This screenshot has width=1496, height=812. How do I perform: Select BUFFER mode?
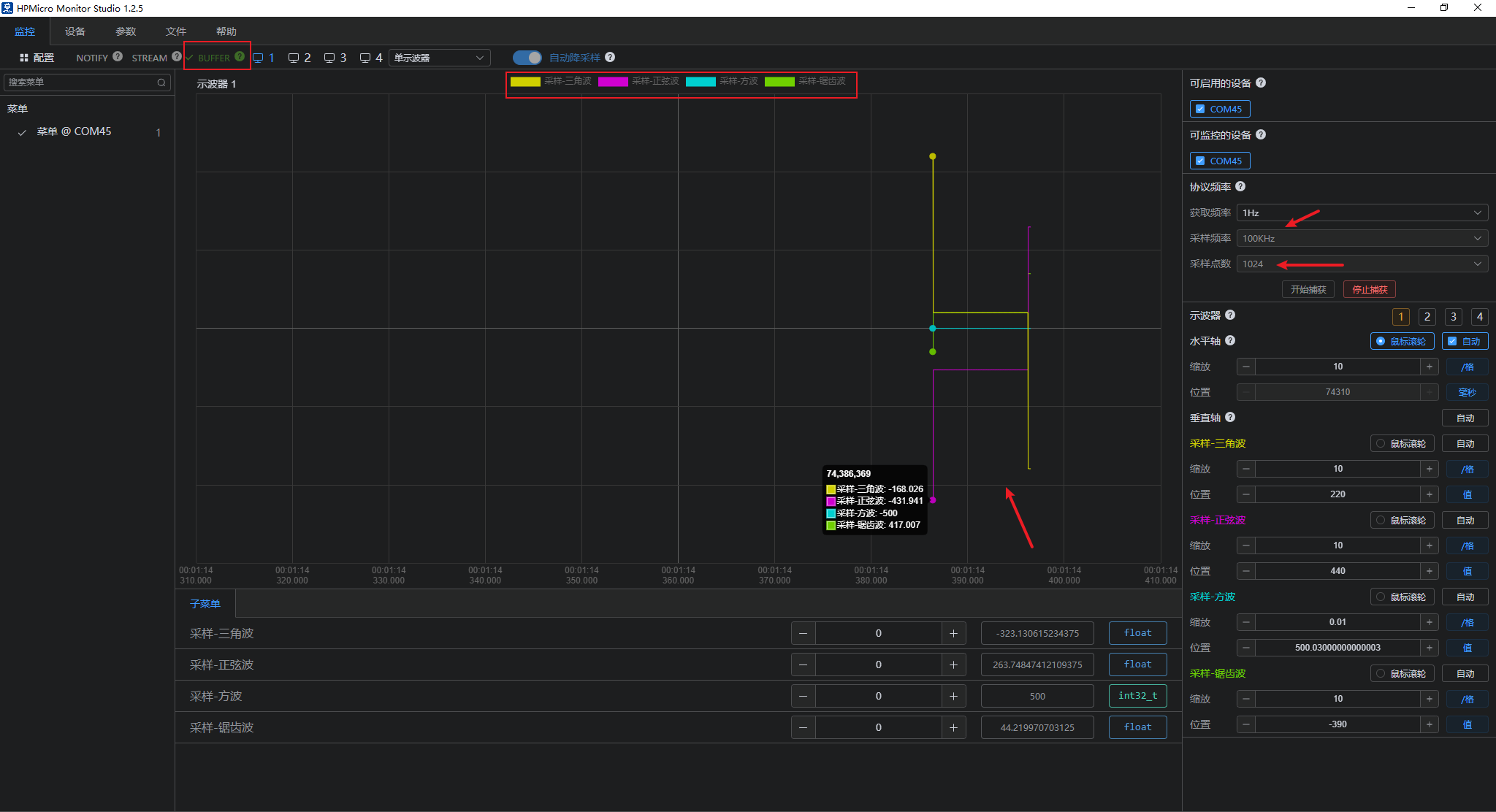pyautogui.click(x=214, y=58)
